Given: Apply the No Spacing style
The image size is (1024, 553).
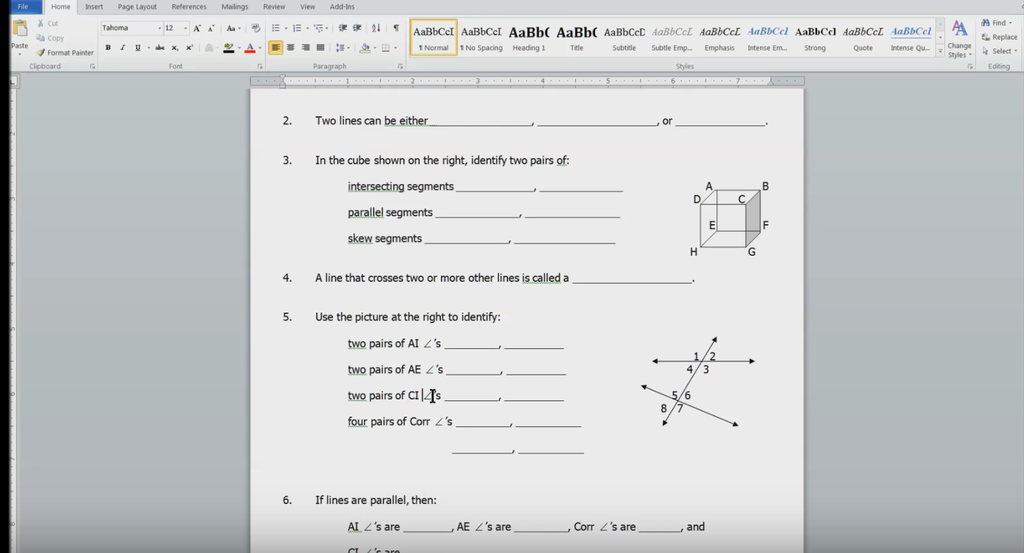Looking at the screenshot, I should coord(481,38).
